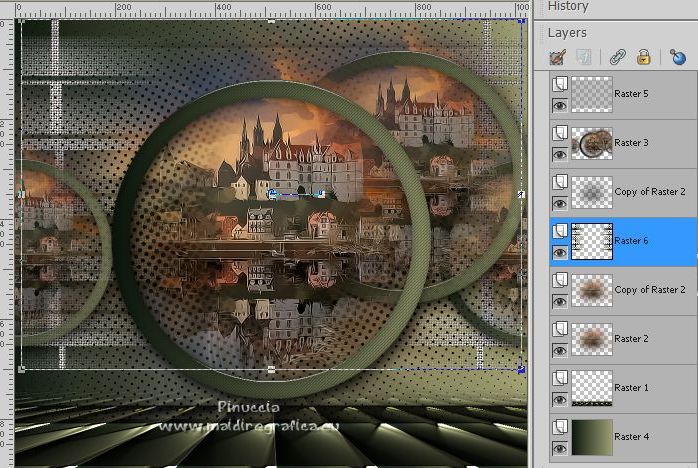Viewport: 698px width, 468px height.
Task: Click the blue ball icon in the Layers toolbar
Action: (x=678, y=57)
